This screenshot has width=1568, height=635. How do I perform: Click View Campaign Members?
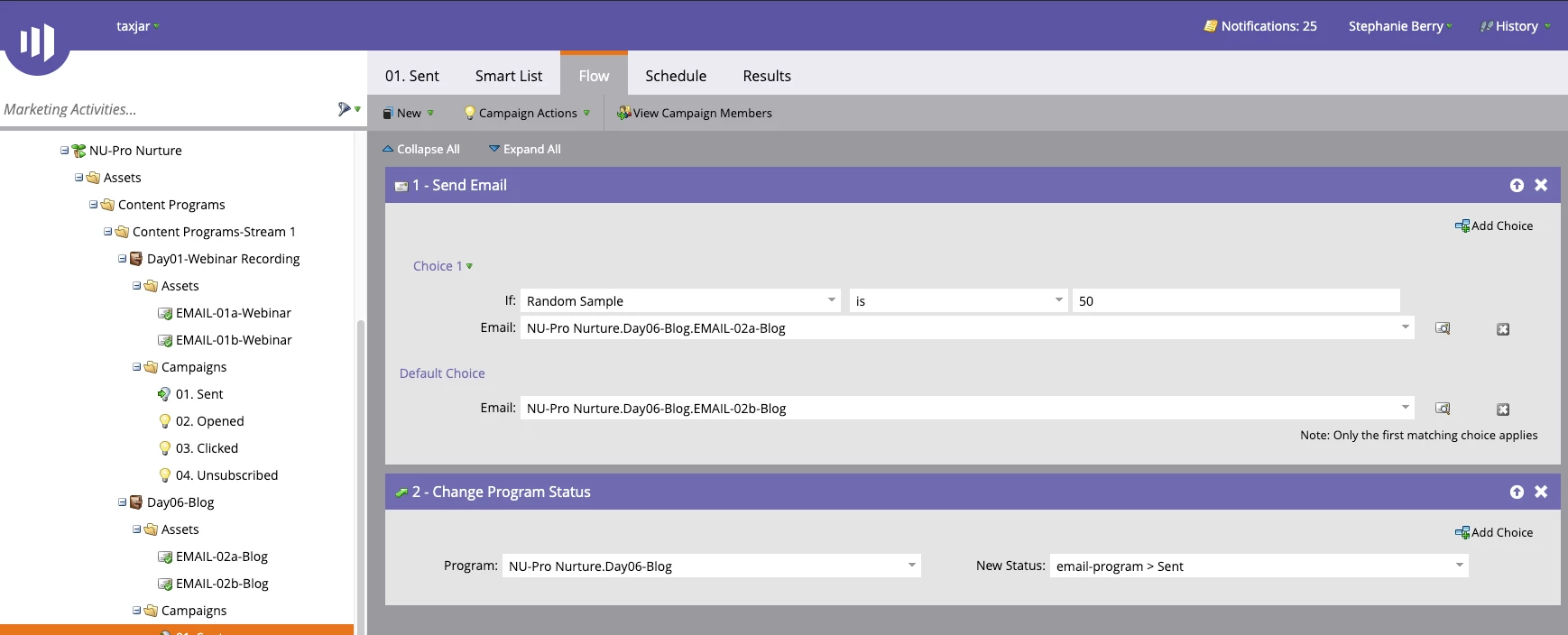pyautogui.click(x=694, y=113)
